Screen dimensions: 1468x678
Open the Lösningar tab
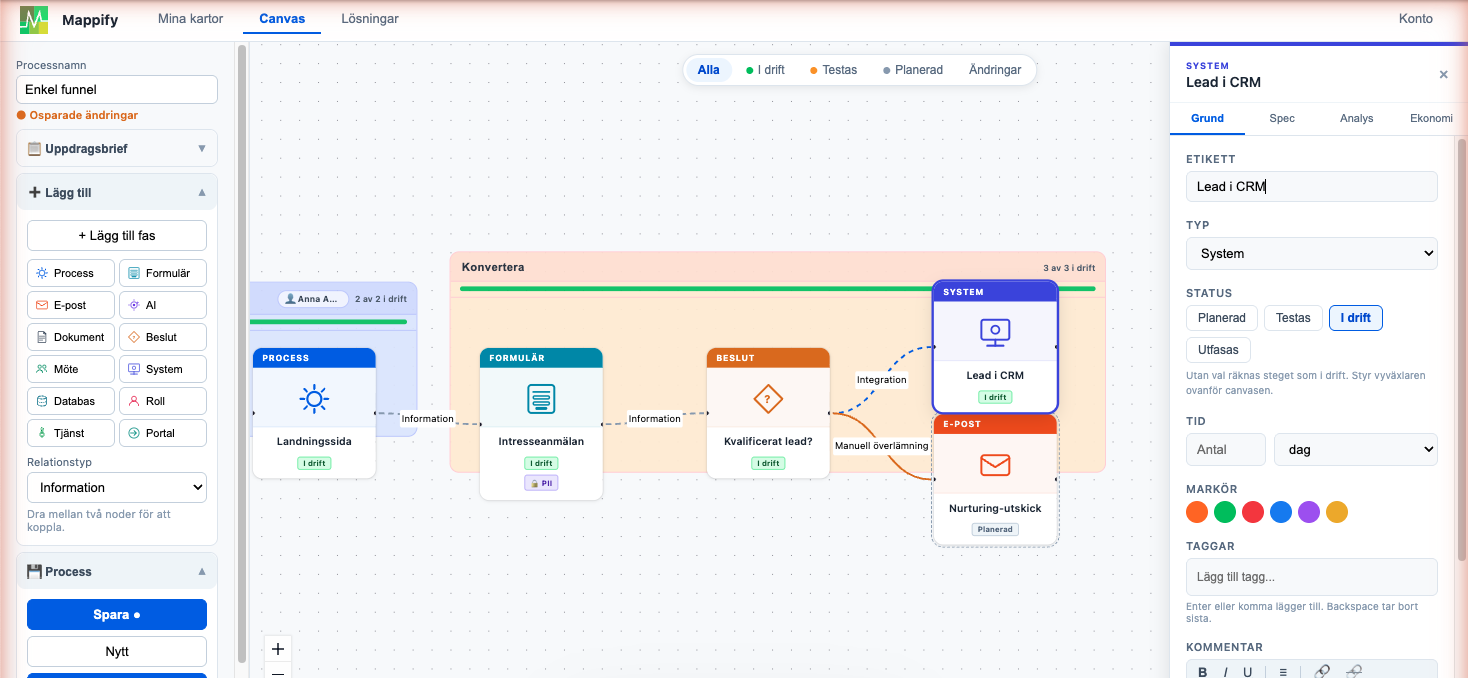pyautogui.click(x=370, y=19)
